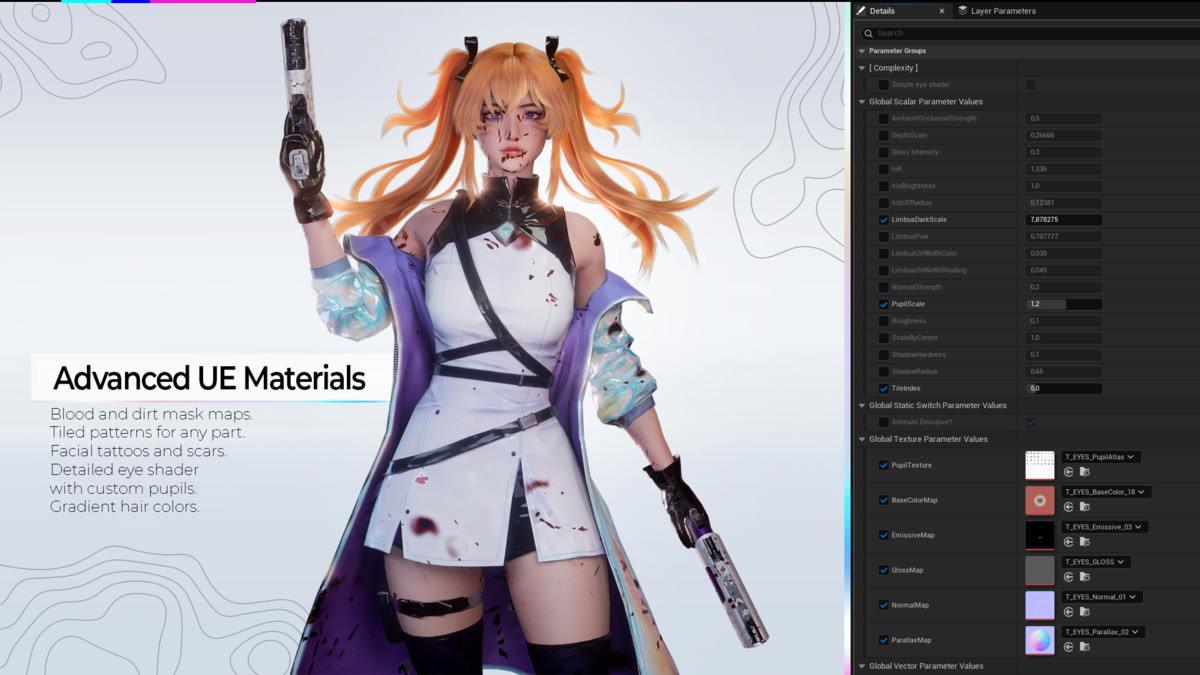Click the browse-to-asset icon beside T_EYES_BaseColor_18

click(x=1085, y=507)
